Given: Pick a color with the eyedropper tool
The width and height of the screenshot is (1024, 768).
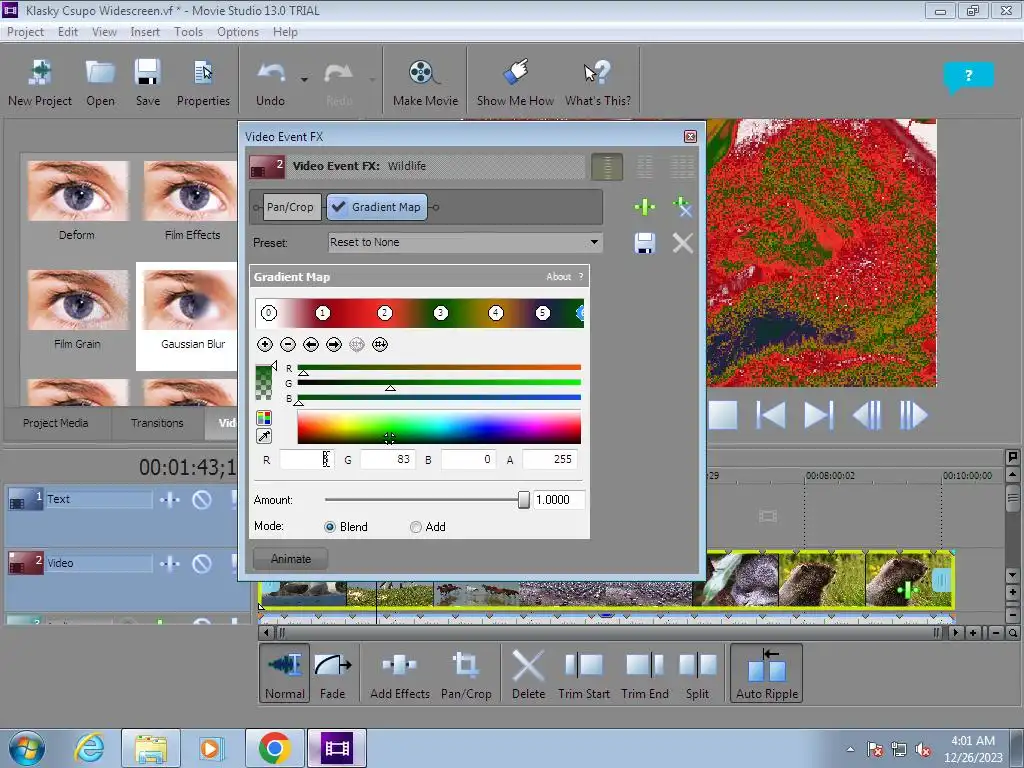Looking at the screenshot, I should click(x=264, y=436).
